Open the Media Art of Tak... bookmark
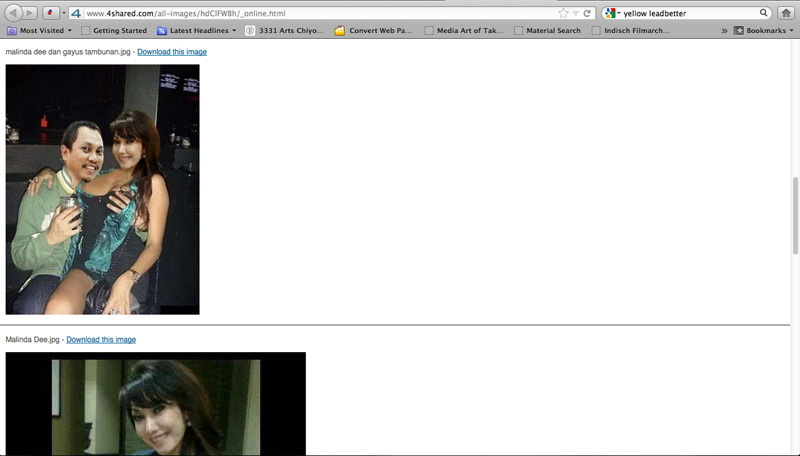 point(464,31)
